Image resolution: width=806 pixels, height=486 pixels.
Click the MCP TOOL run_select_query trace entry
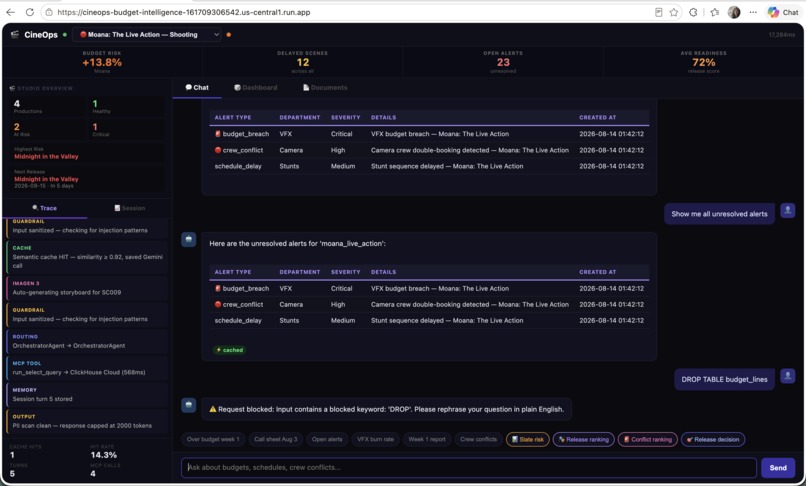click(x=87, y=368)
